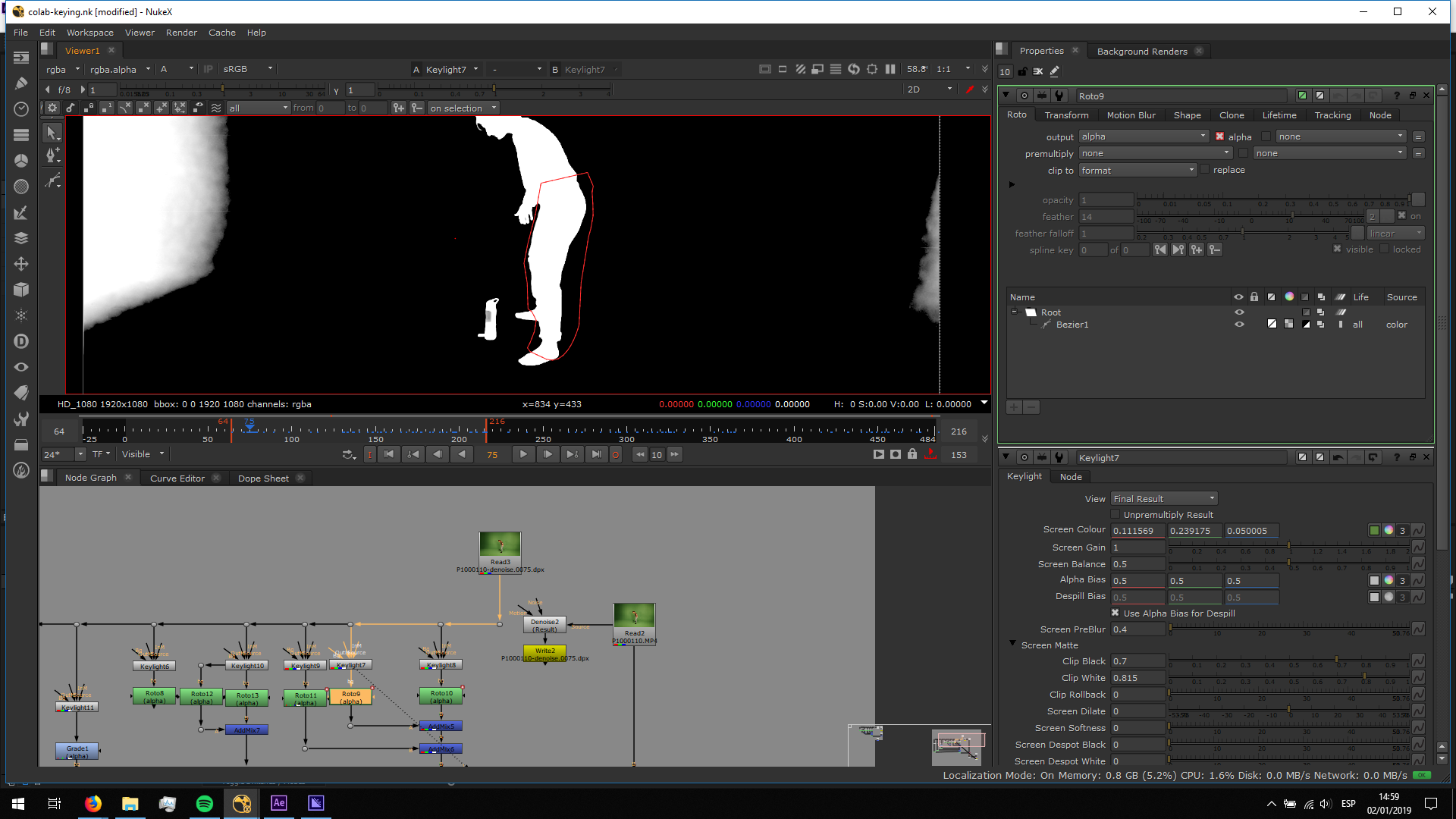The width and height of the screenshot is (1456, 819).
Task: Open the Roto output channel dropdown
Action: click(x=1143, y=136)
